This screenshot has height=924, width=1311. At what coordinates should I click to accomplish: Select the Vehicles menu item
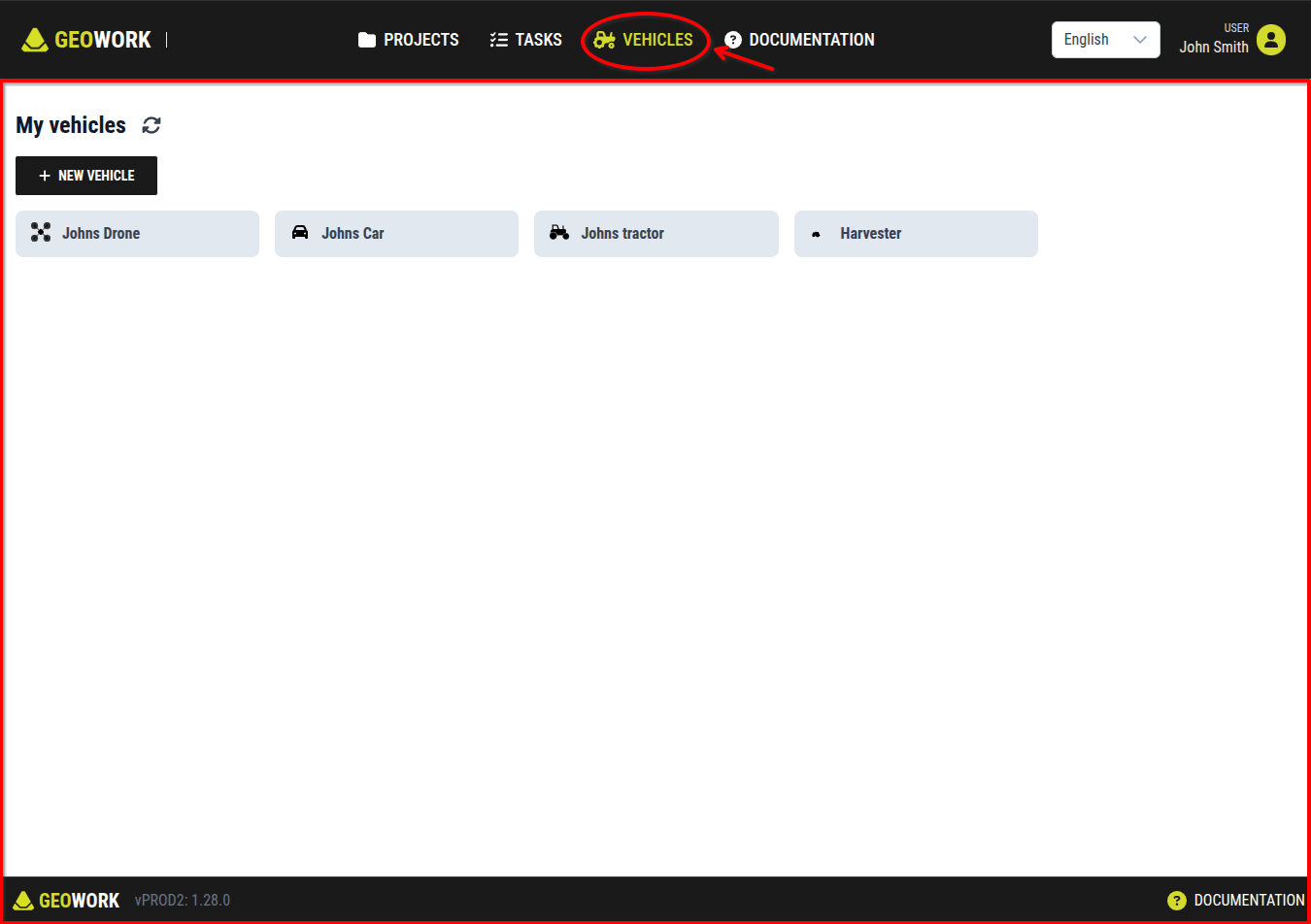[x=643, y=40]
